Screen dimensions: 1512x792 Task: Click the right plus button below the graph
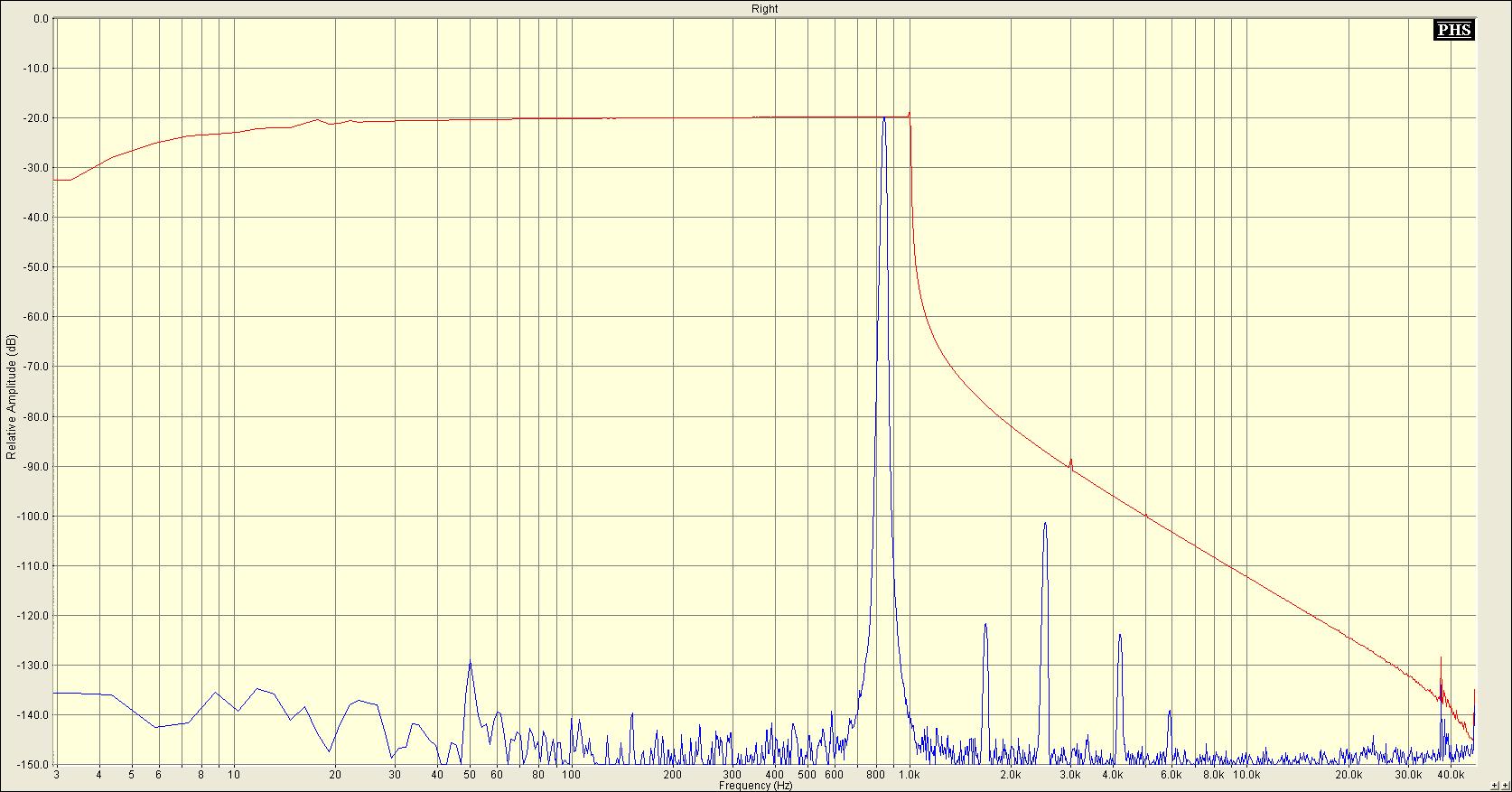(x=1505, y=786)
